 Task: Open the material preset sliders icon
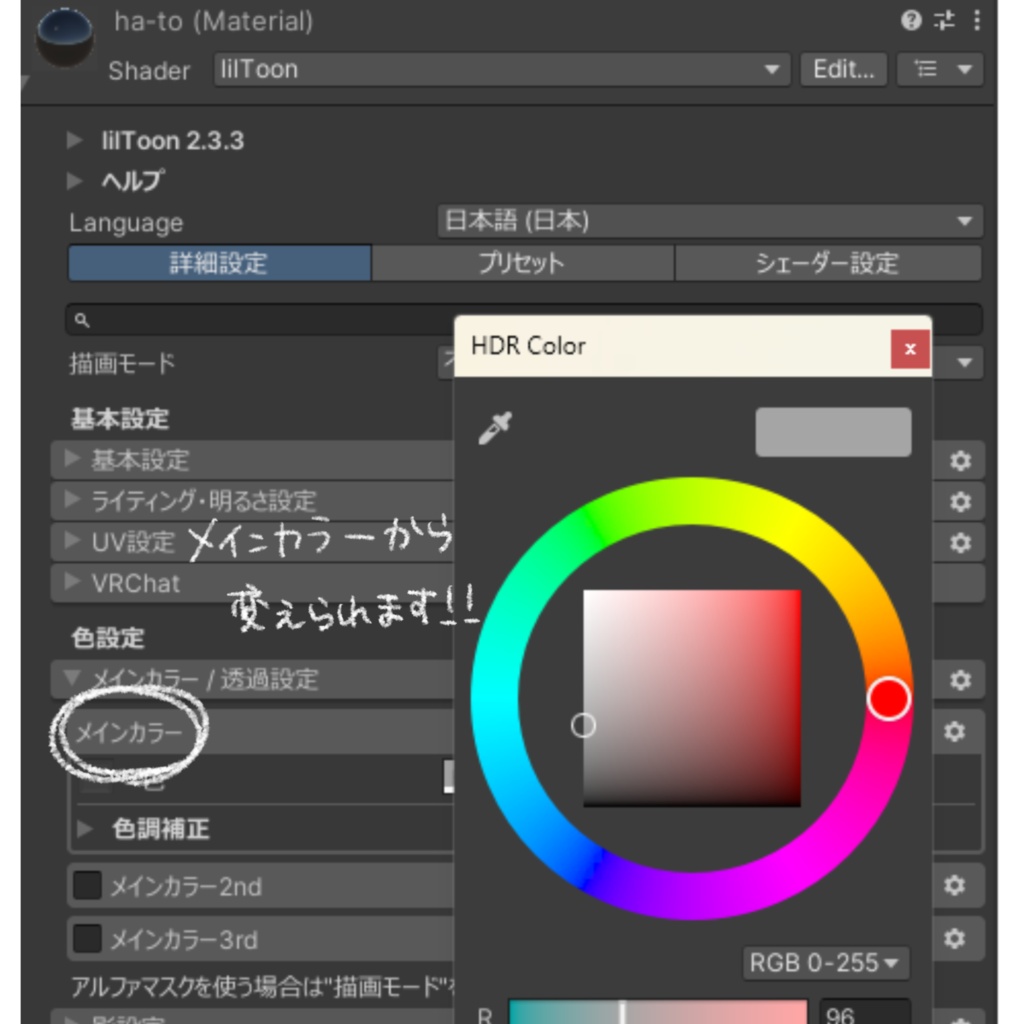[944, 21]
